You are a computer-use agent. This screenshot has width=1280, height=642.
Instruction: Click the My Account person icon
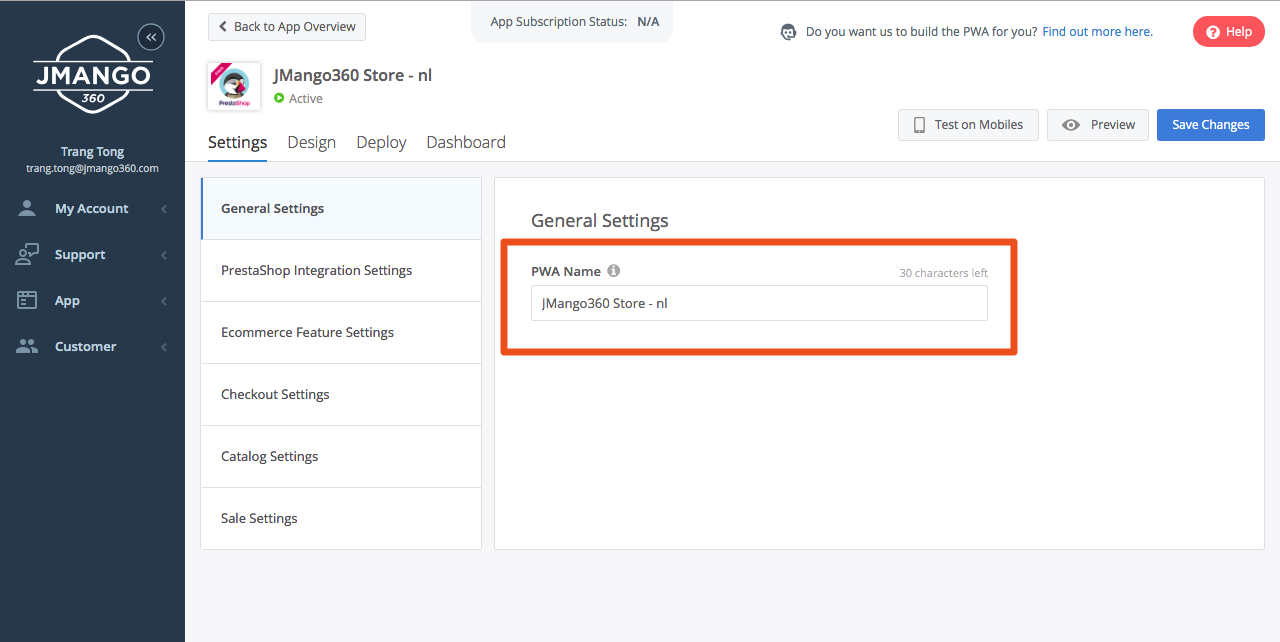pos(27,208)
